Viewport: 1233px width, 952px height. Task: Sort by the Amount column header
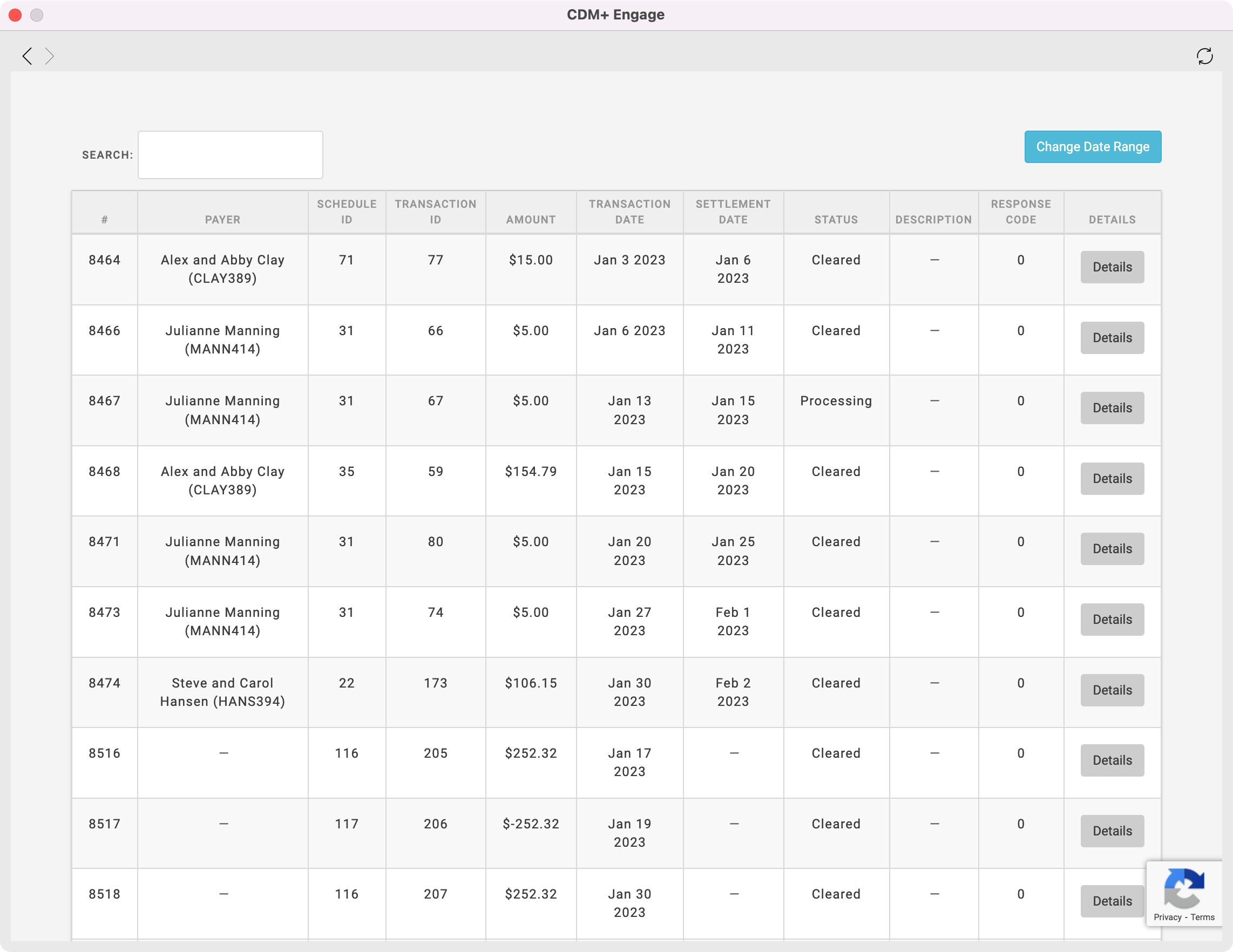530,220
